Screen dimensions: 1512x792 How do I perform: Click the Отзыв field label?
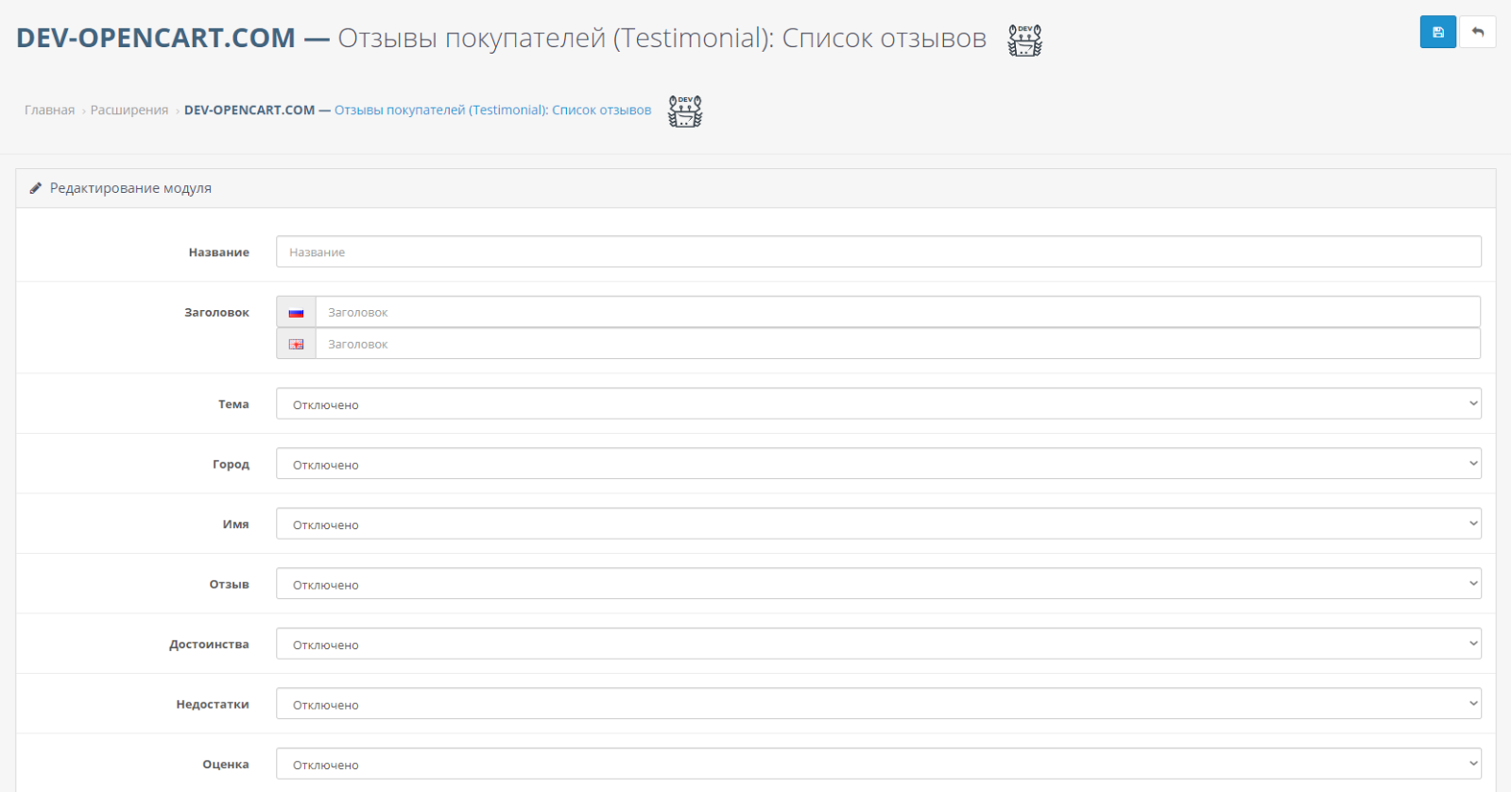point(230,584)
